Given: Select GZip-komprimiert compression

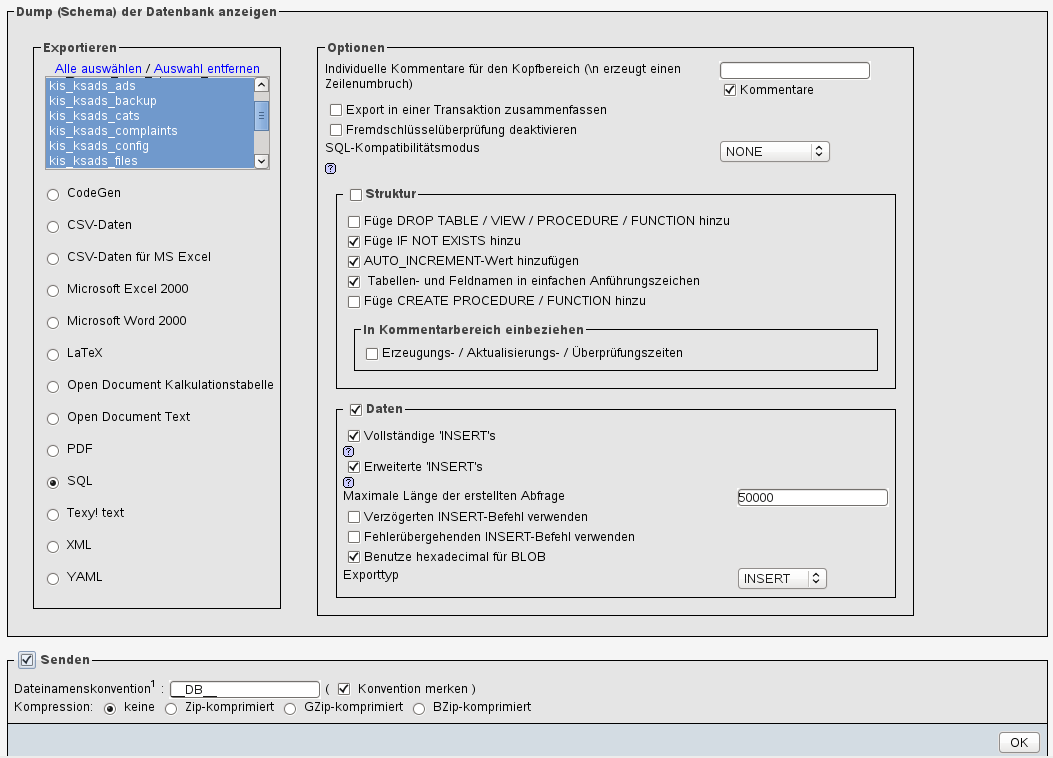Looking at the screenshot, I should [x=290, y=709].
